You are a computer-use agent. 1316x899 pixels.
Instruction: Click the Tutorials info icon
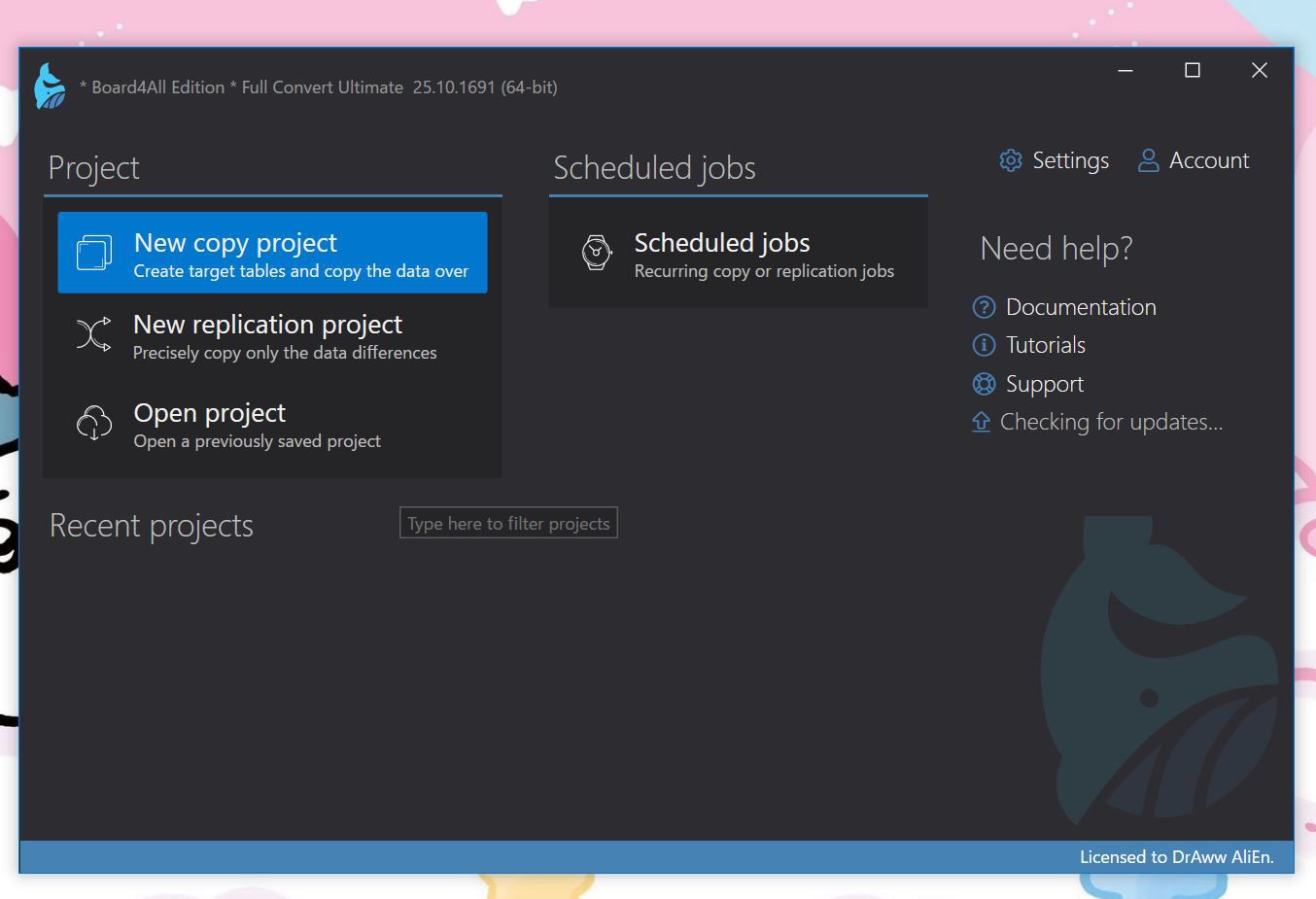pos(984,345)
